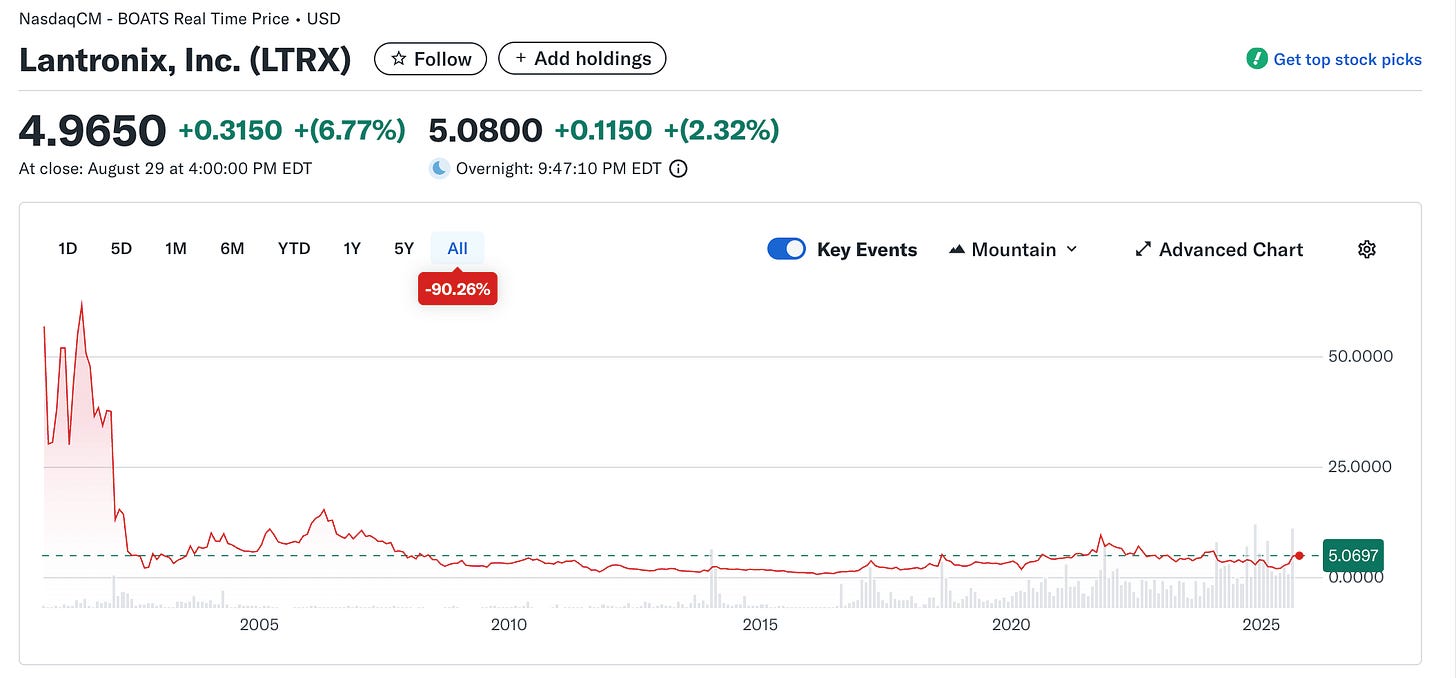Viewport: 1456px width, 678px height.
Task: Click the NasdaqCM real time price text
Action: click(179, 18)
